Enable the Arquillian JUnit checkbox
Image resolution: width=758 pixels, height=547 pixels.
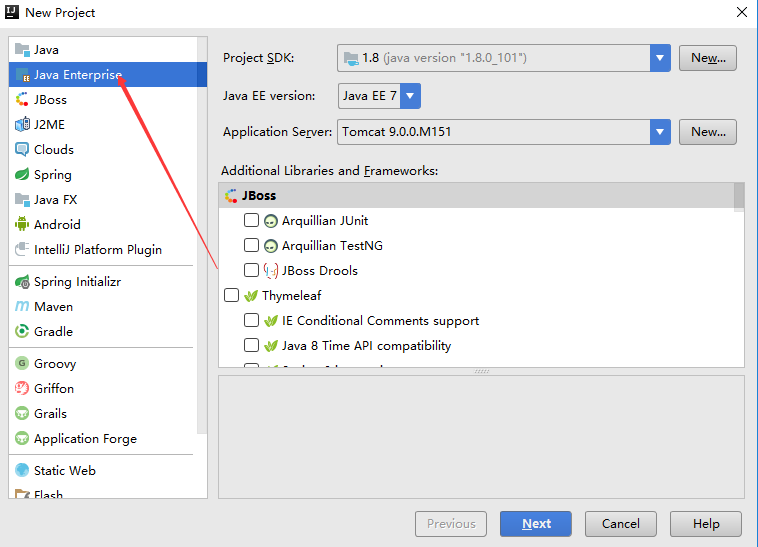click(251, 220)
